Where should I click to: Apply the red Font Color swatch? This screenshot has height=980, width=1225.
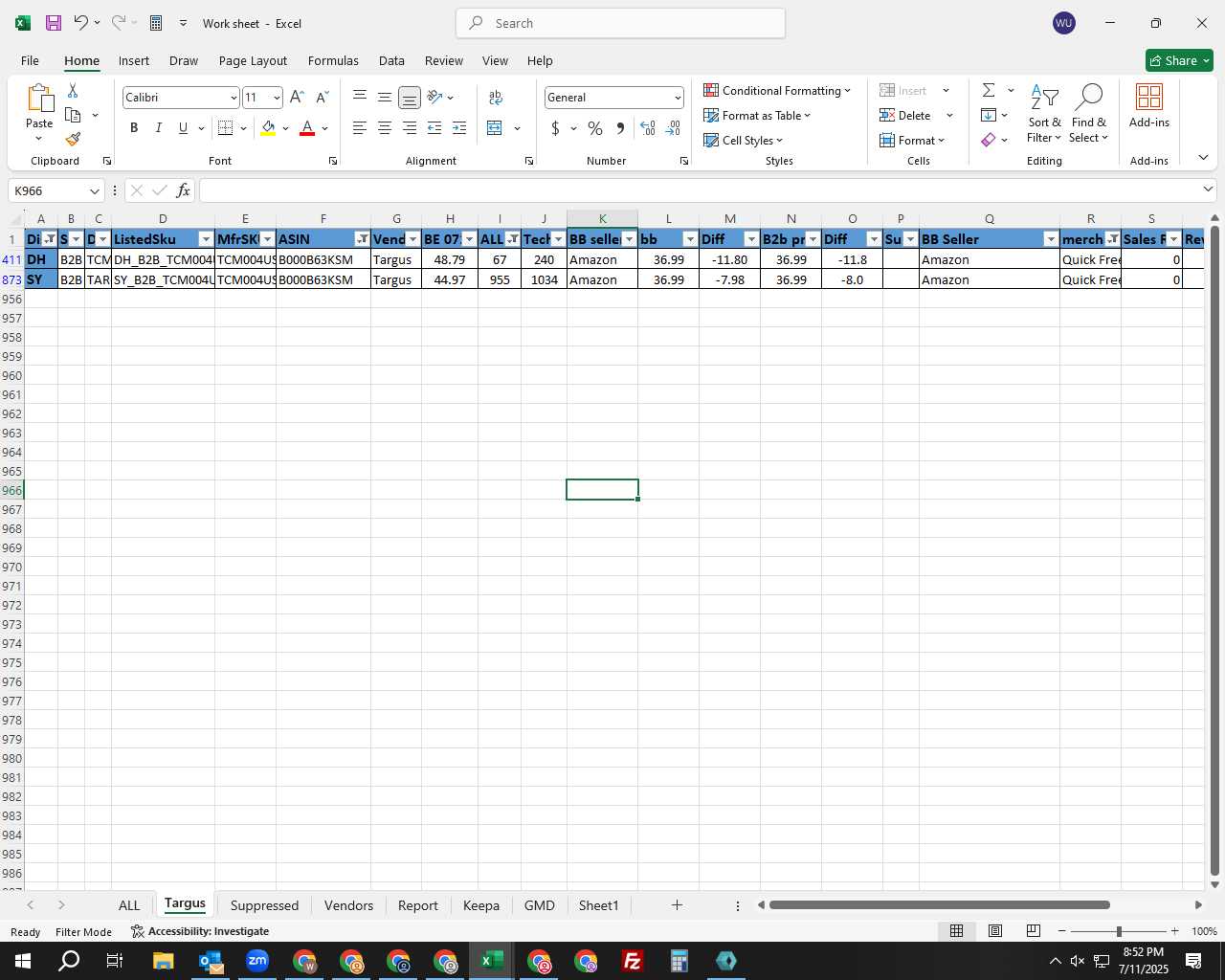coord(307,128)
